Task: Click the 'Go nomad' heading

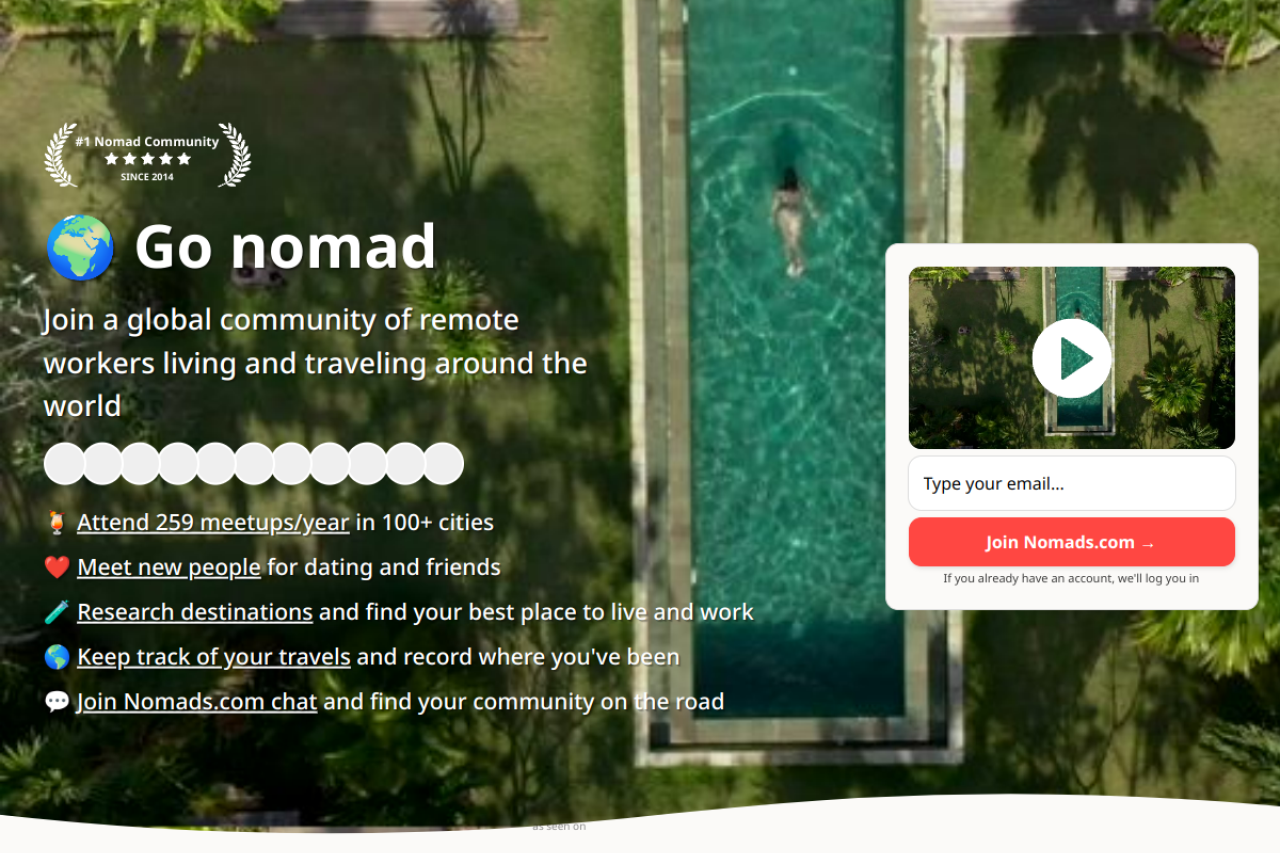Action: point(285,246)
